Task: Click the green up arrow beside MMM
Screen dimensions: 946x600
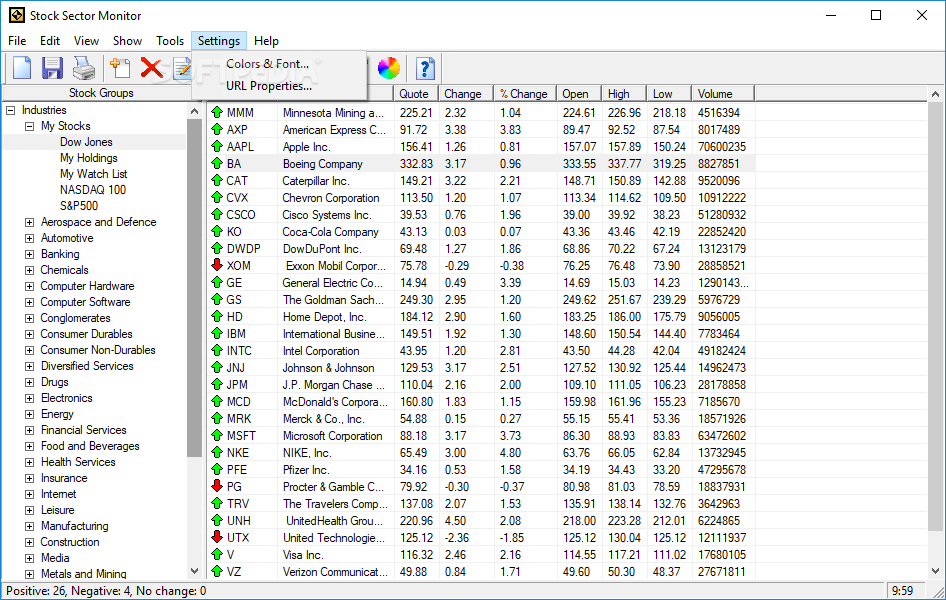Action: tap(217, 112)
